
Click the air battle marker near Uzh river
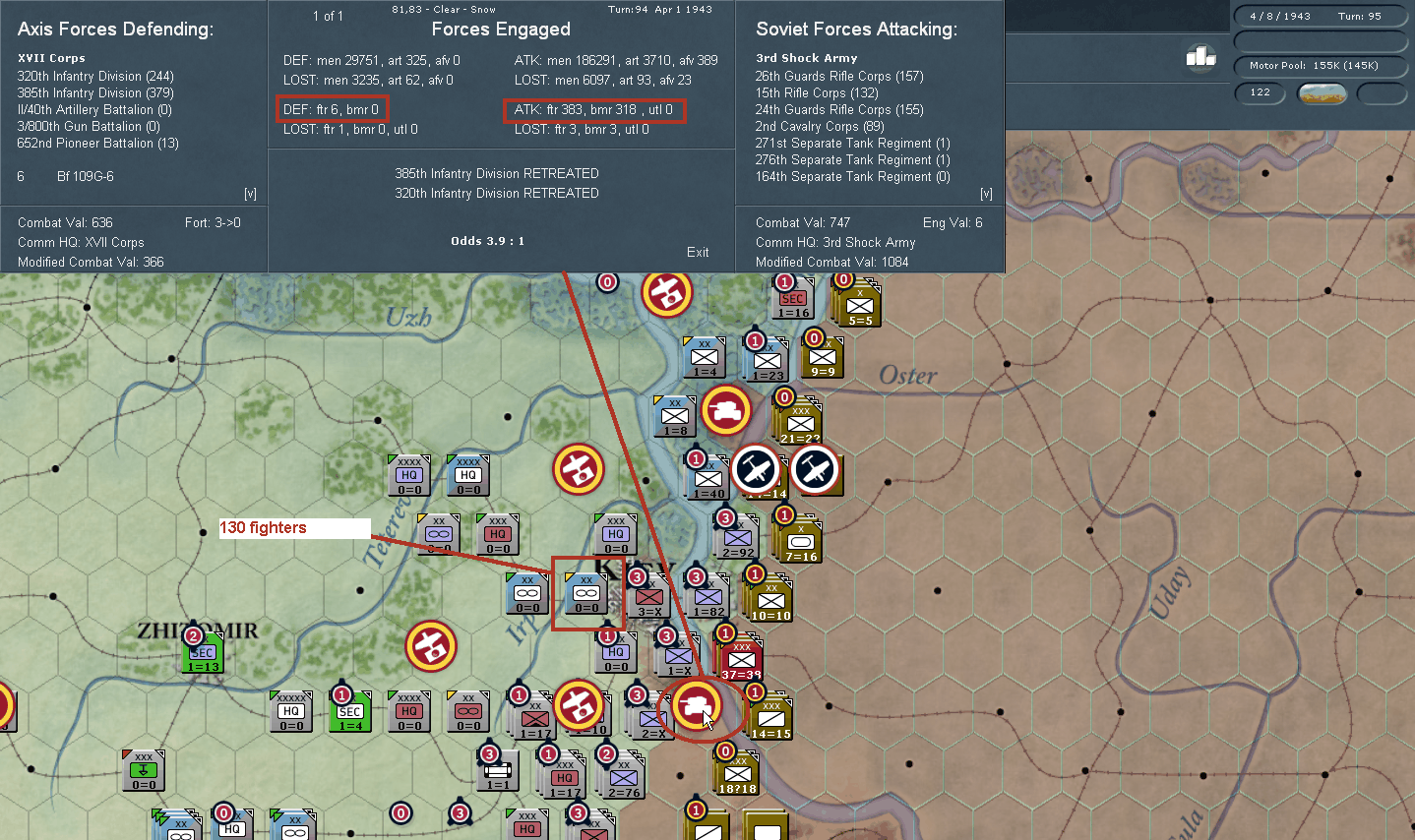coord(666,291)
